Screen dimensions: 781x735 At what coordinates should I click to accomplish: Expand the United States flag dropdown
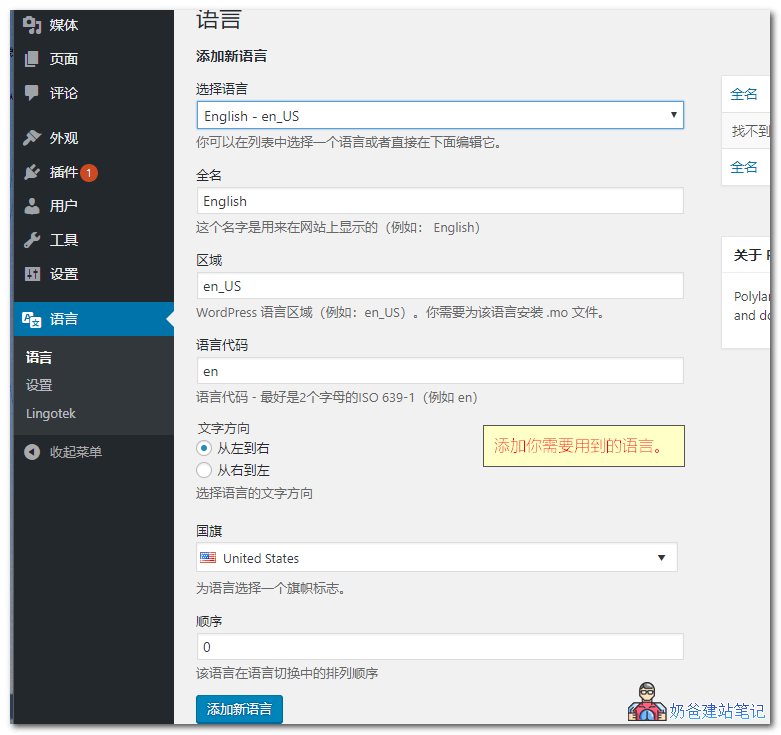436,558
